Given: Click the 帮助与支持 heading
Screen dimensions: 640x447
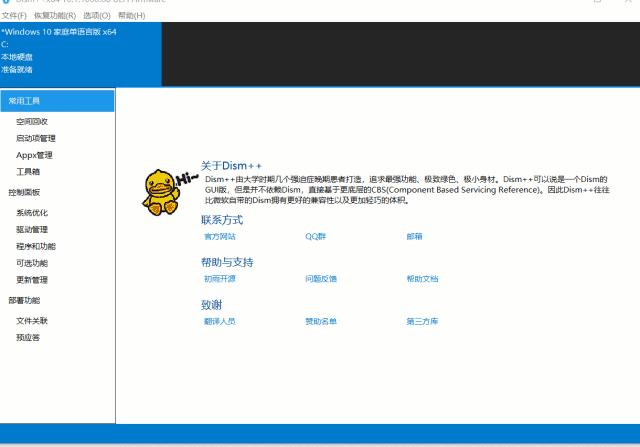Looking at the screenshot, I should point(227,262).
